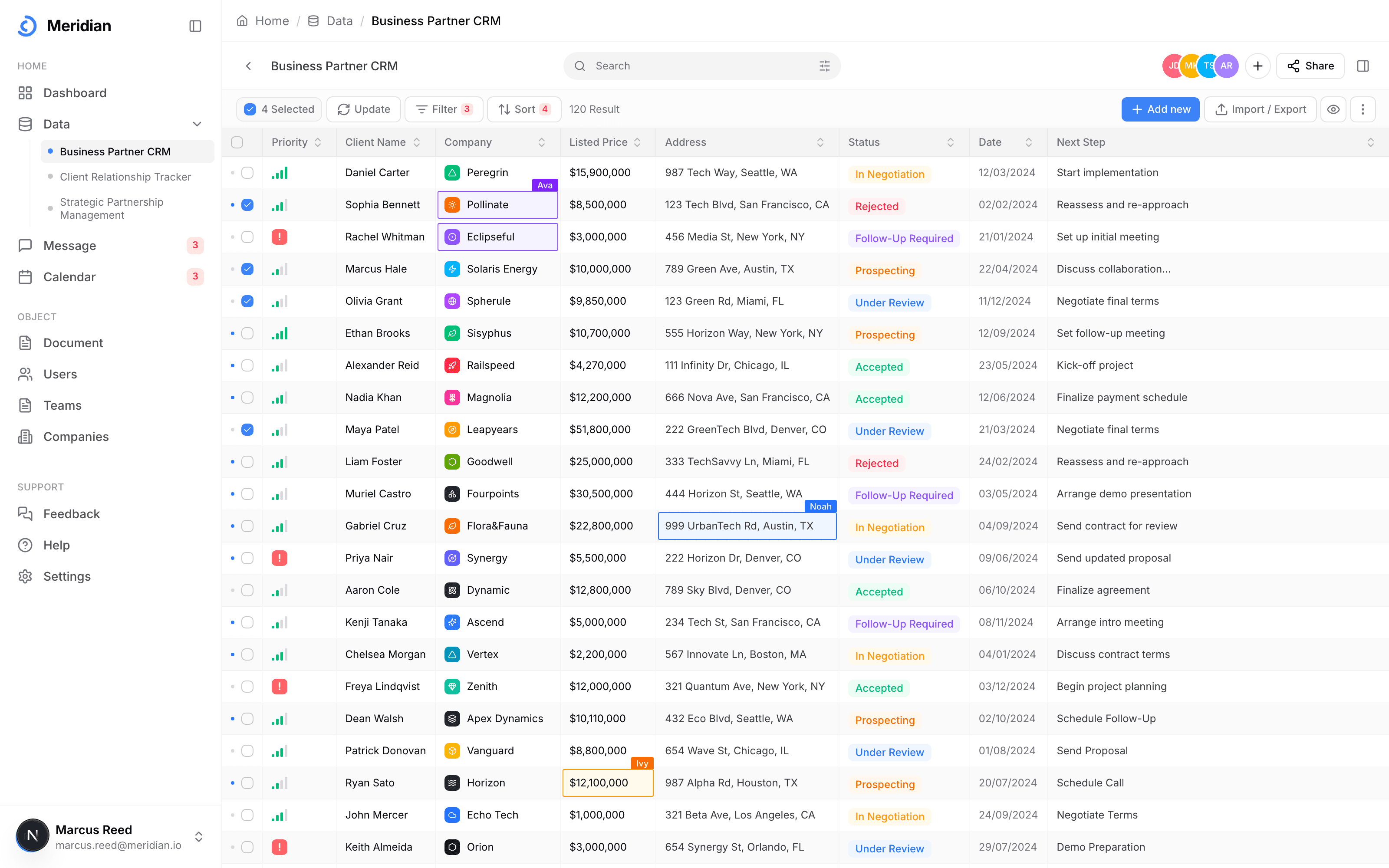Click the Fourpoints company icon
The image size is (1389, 868).
452,494
